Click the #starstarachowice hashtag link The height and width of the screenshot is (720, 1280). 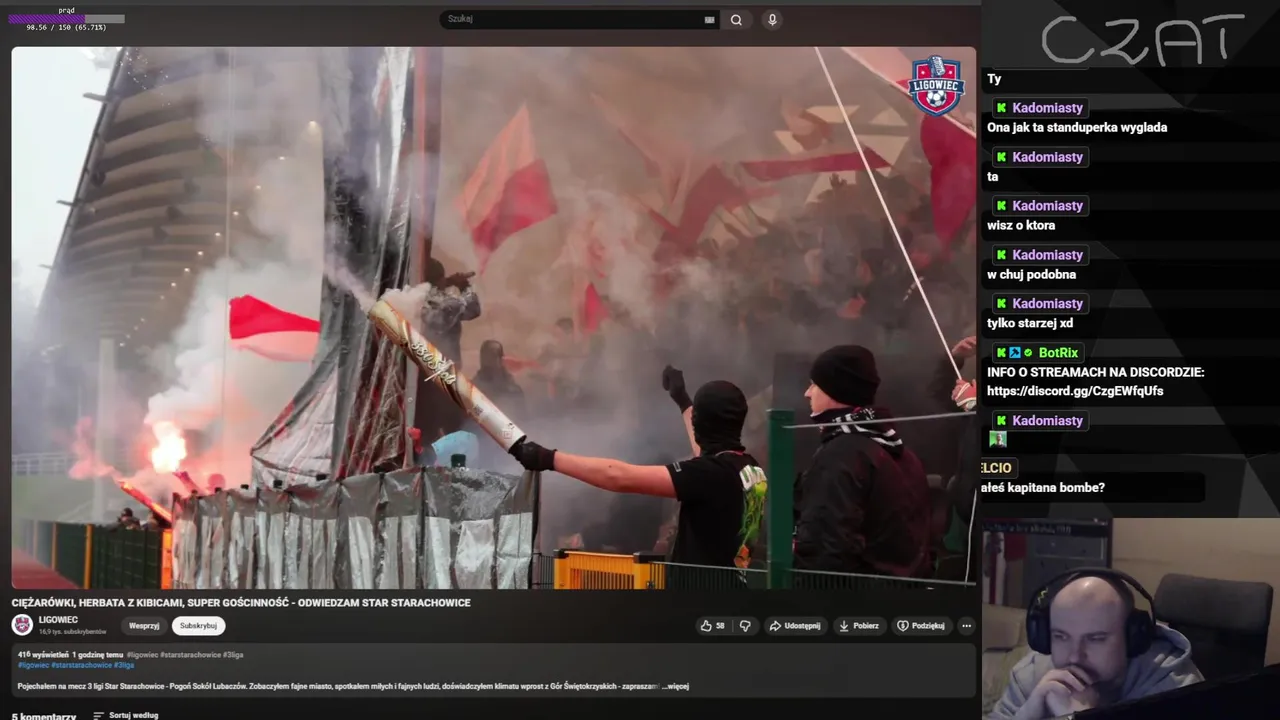[82, 665]
